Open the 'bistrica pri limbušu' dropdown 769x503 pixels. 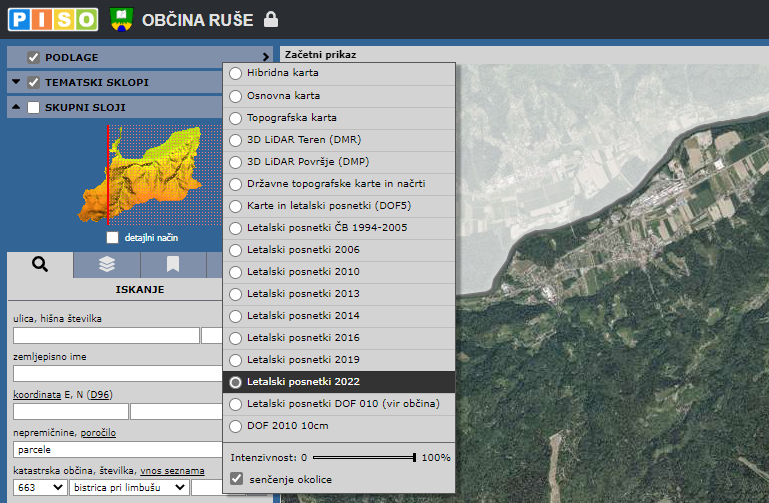click(x=128, y=487)
